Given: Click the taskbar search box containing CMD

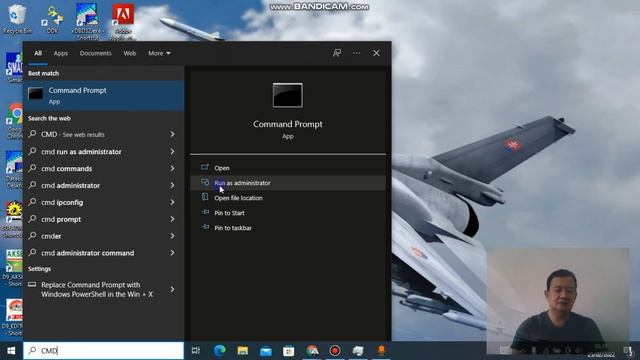Looking at the screenshot, I should pyautogui.click(x=104, y=351).
